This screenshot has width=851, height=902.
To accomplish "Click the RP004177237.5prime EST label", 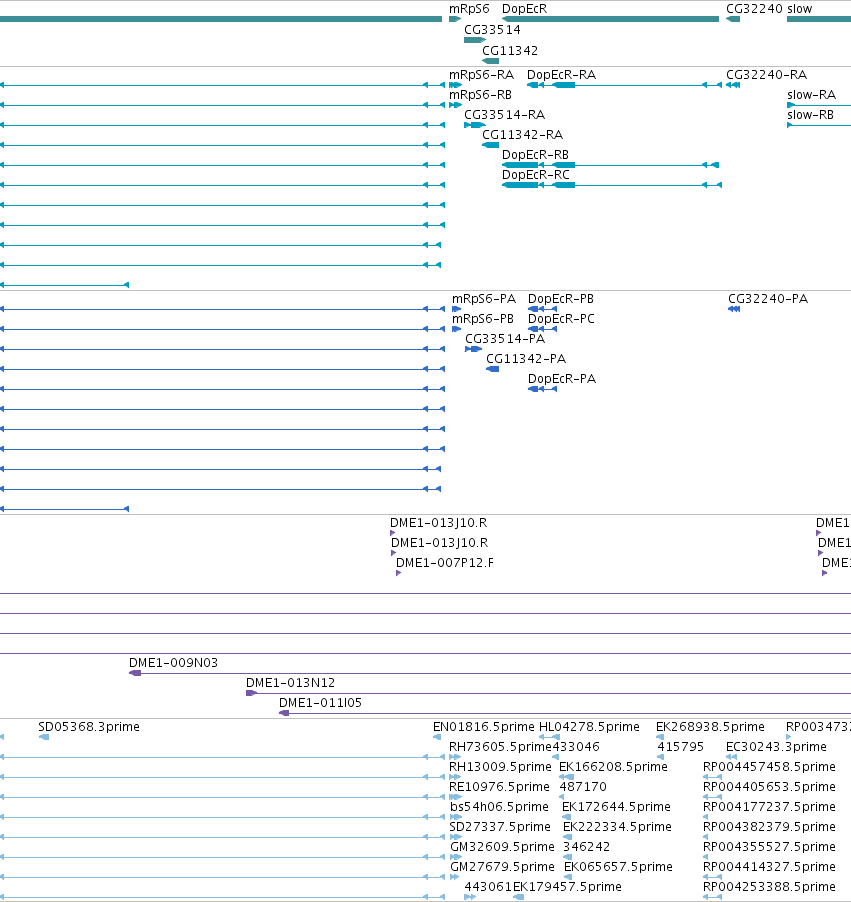I will pyautogui.click(x=769, y=807).
